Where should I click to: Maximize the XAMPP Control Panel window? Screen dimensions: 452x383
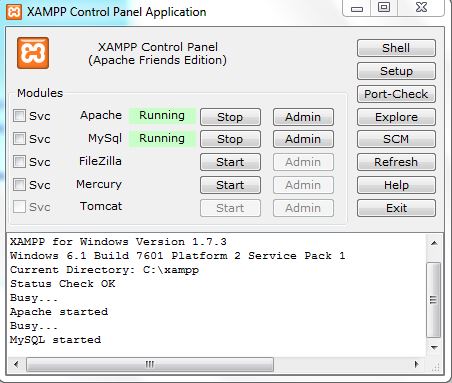click(x=384, y=7)
